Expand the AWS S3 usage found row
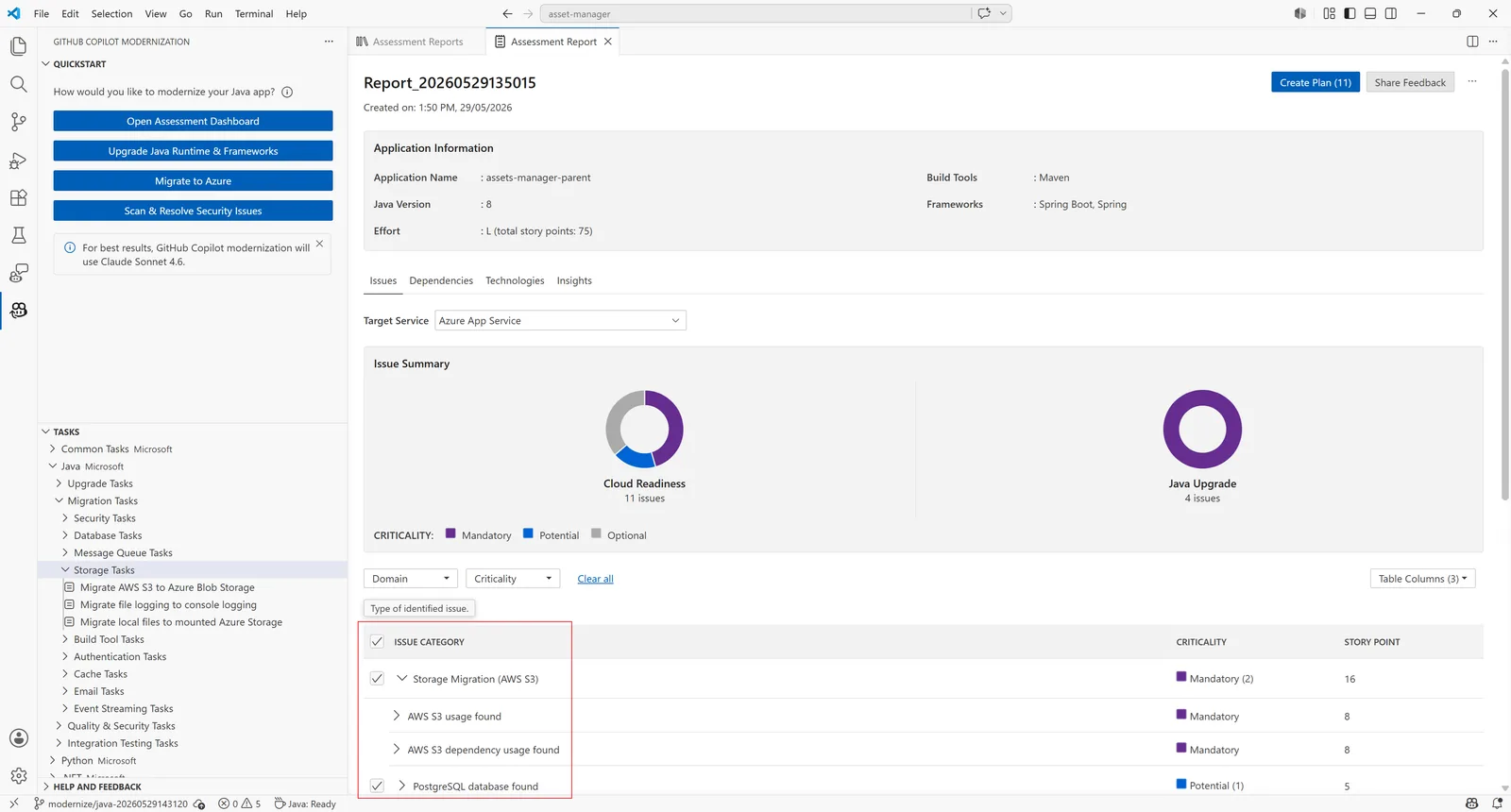 (x=397, y=717)
